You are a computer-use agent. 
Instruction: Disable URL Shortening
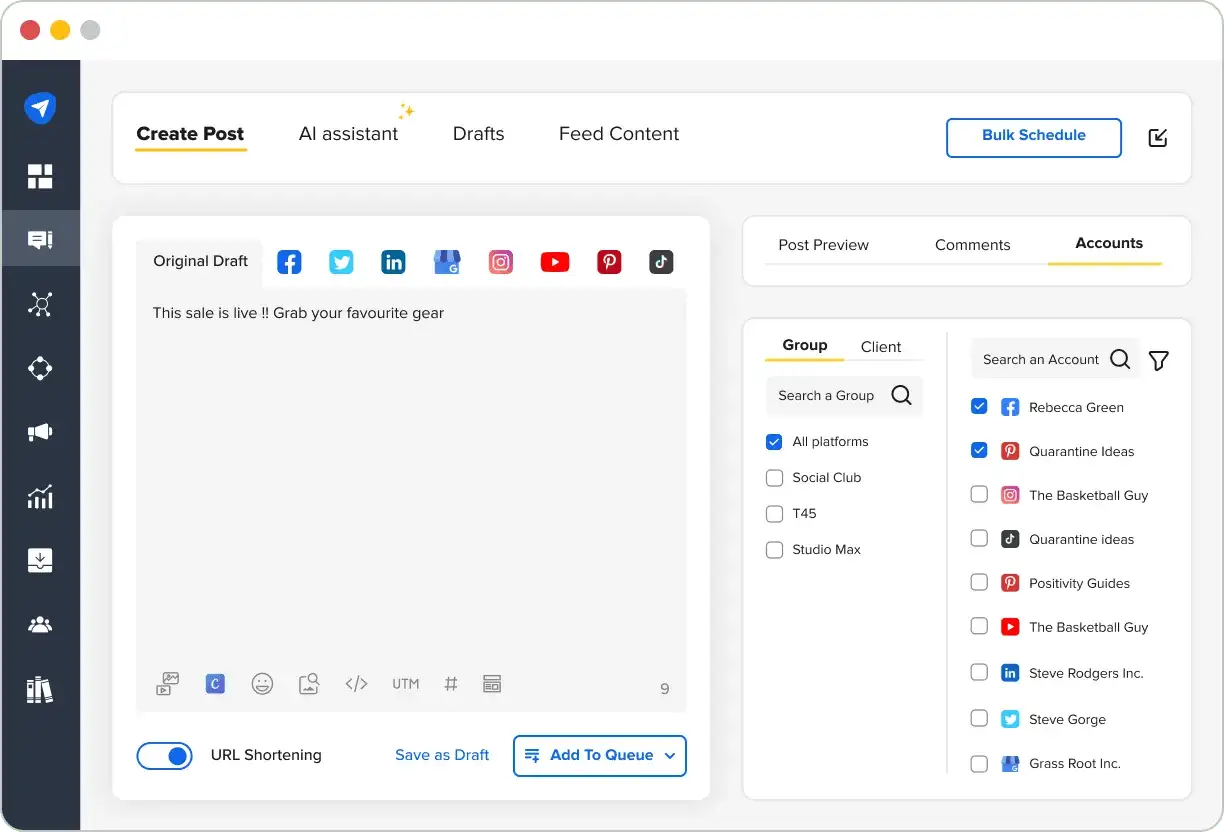[164, 756]
